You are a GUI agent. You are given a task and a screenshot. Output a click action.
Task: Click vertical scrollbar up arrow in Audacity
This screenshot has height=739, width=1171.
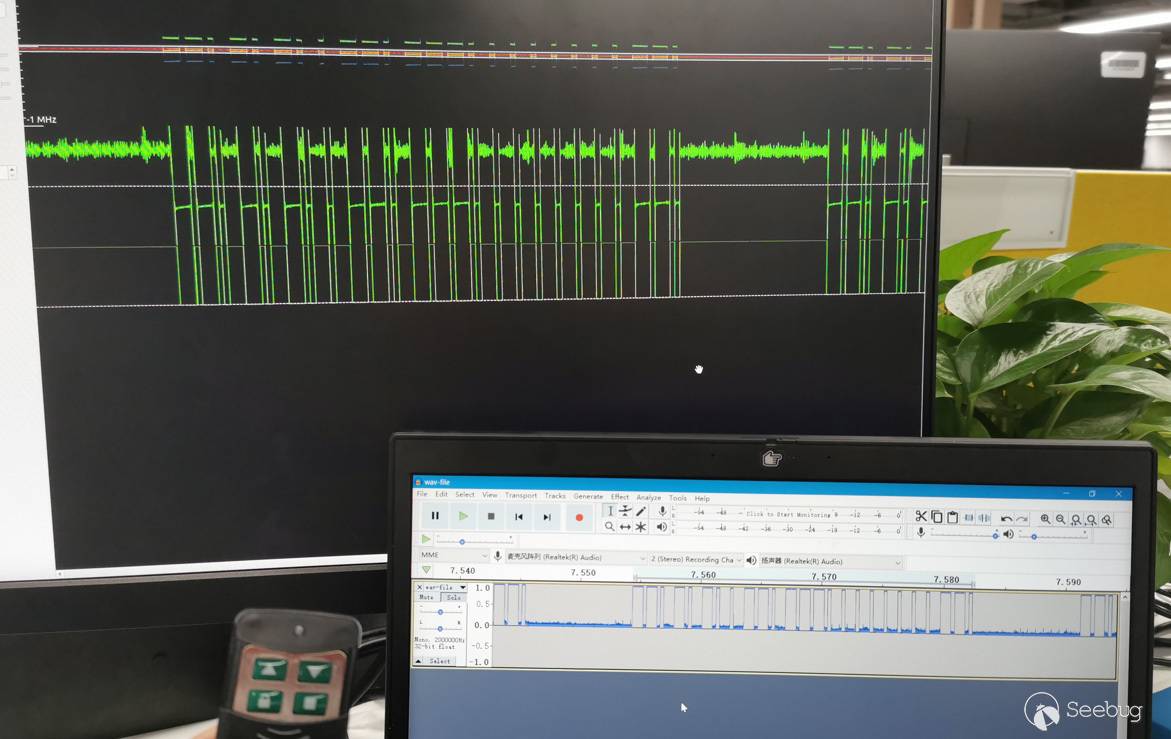click(x=1125, y=598)
